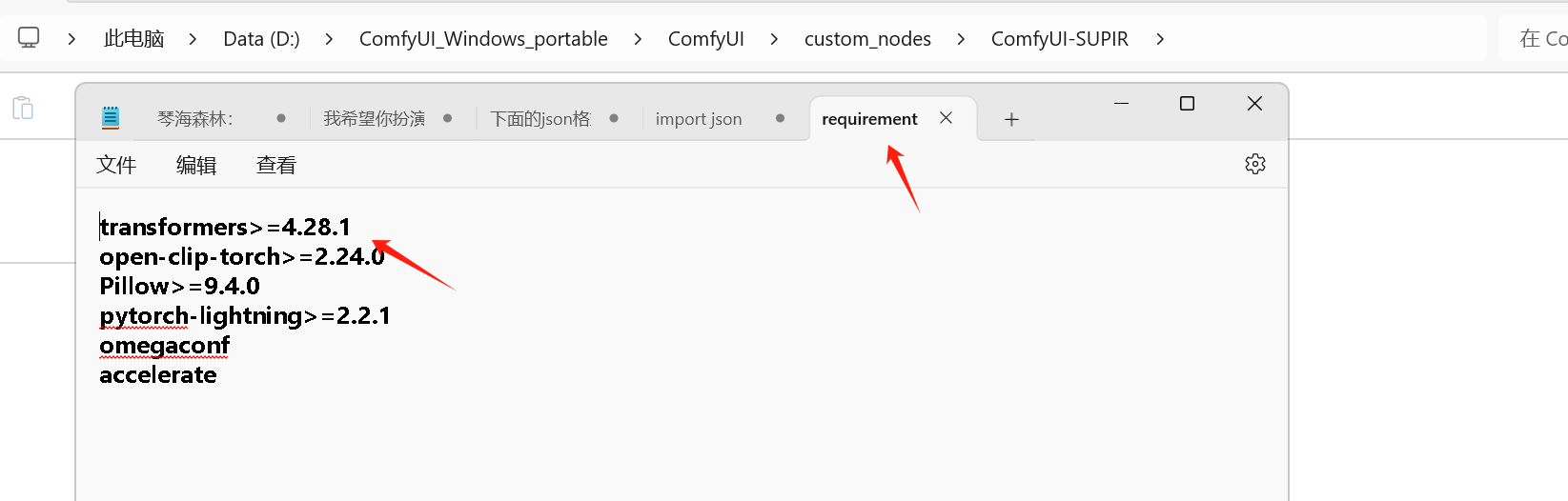Viewport: 1568px width, 501px height.
Task: Navigate to ComfyUI folder in breadcrumb
Action: pos(706,39)
